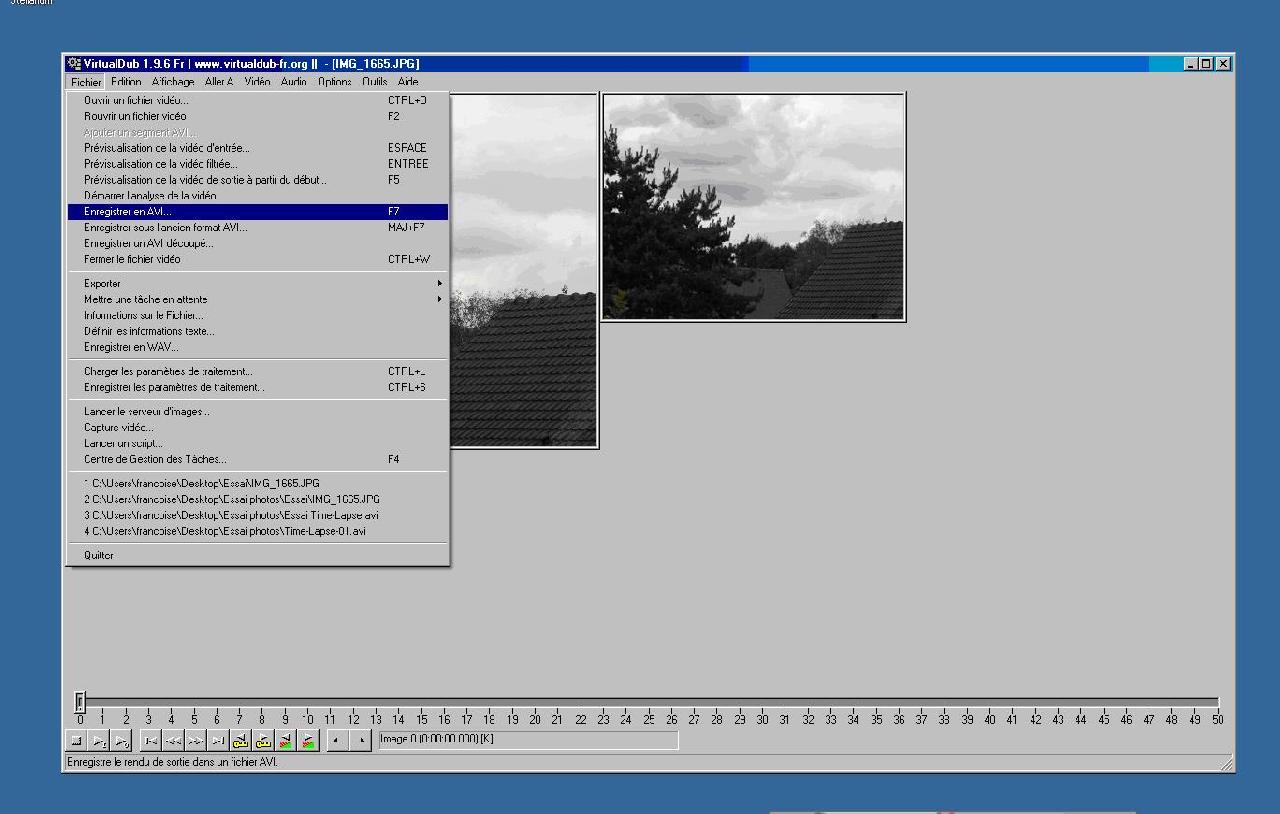Click the Stop playback button

point(76,741)
